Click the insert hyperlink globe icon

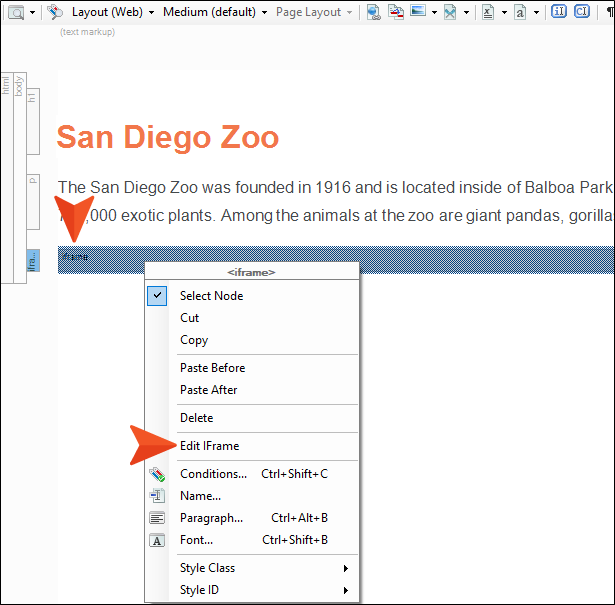373,12
